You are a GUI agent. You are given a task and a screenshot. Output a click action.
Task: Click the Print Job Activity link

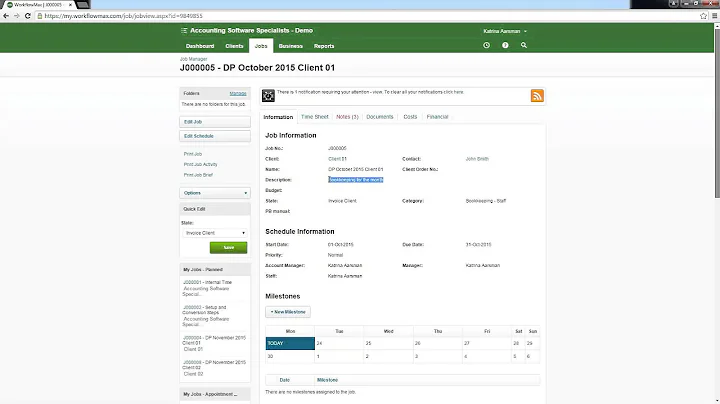tap(201, 164)
